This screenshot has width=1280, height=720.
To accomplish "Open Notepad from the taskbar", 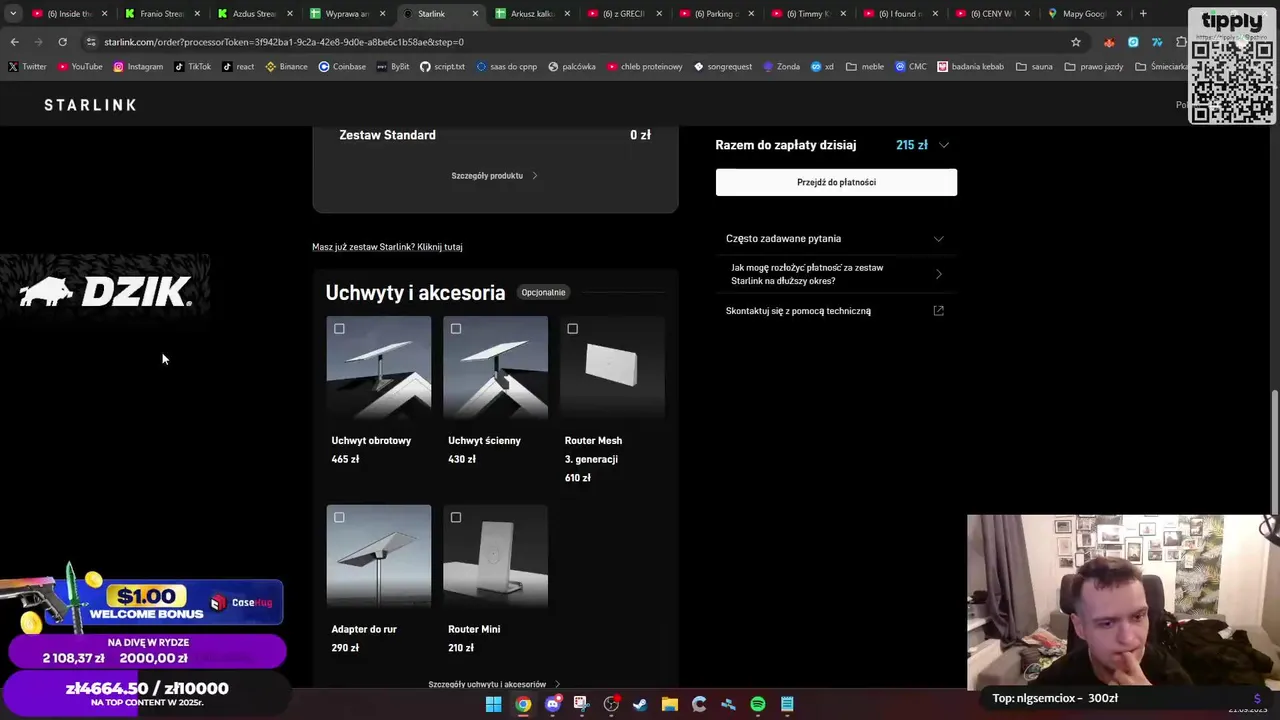I will [x=787, y=704].
